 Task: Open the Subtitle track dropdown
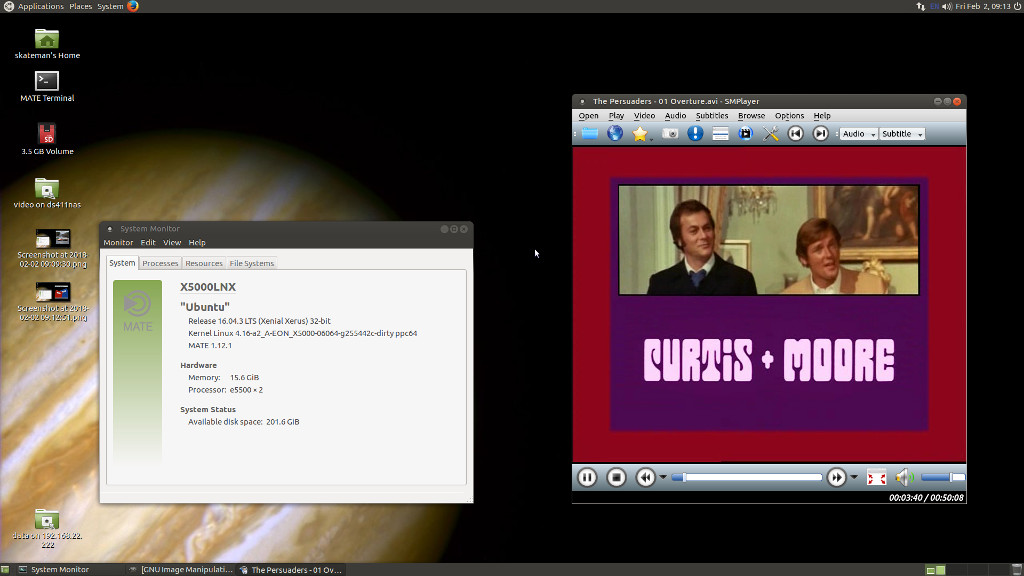[902, 134]
